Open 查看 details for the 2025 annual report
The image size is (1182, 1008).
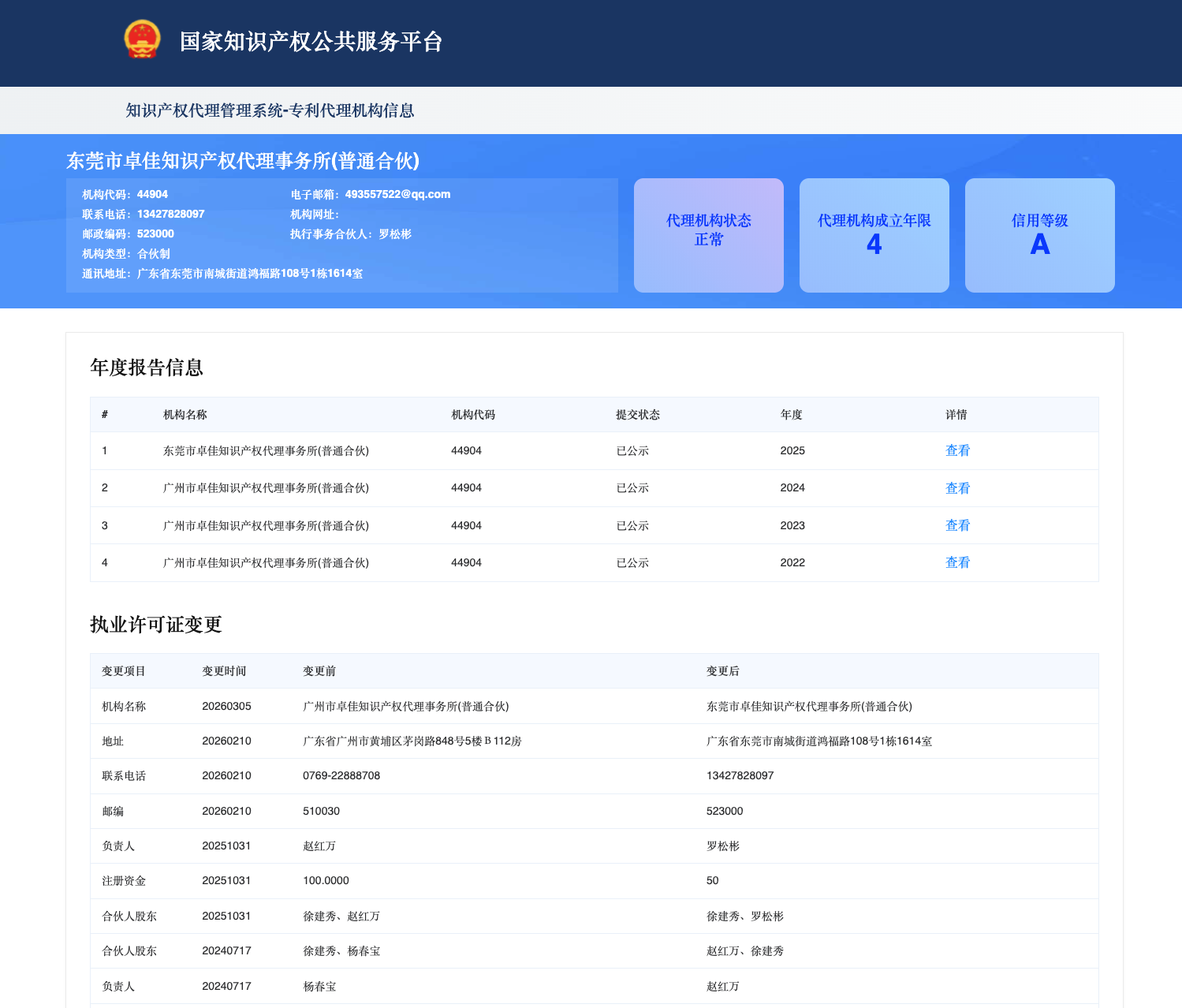(957, 450)
